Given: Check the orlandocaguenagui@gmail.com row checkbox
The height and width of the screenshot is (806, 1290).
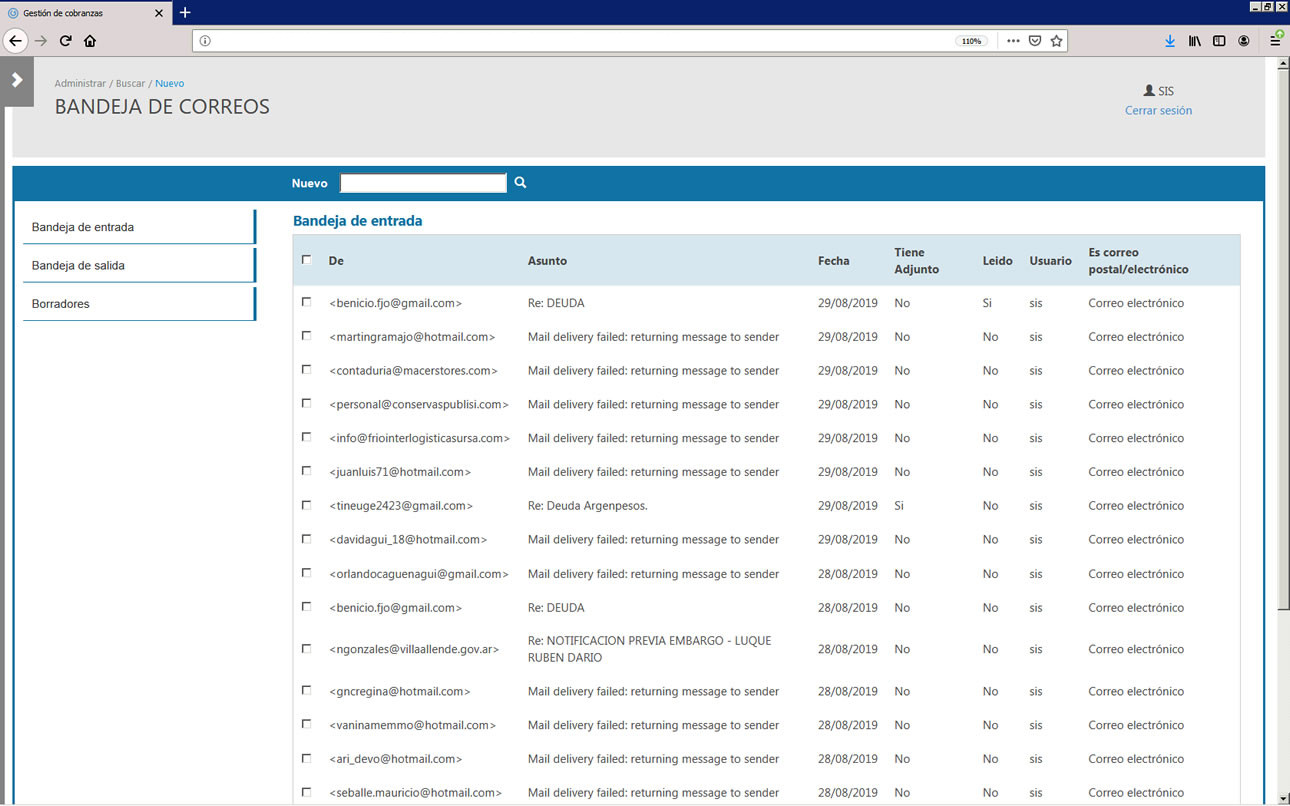Looking at the screenshot, I should tap(306, 573).
